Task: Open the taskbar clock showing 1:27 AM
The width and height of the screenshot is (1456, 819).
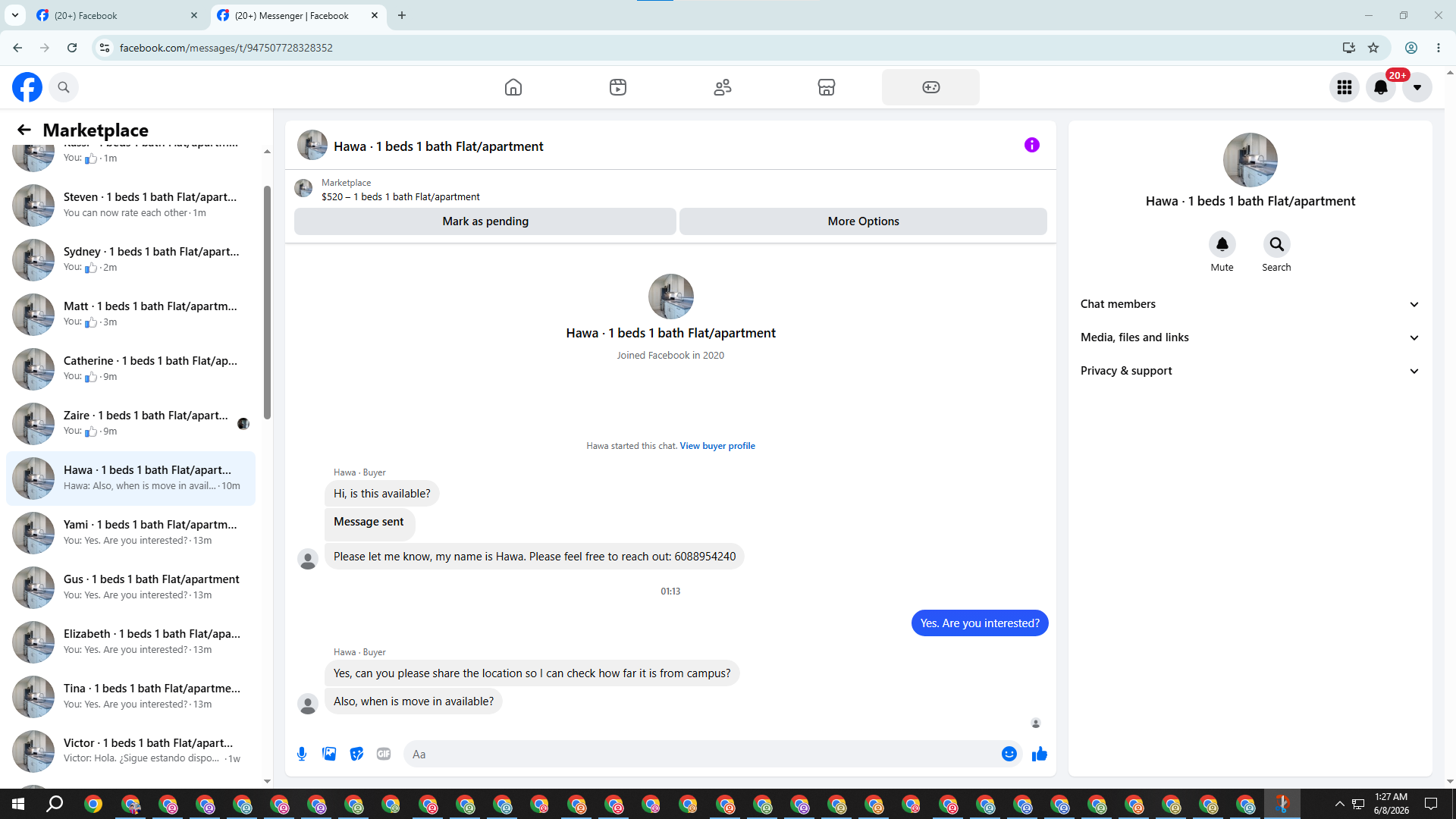Action: coord(1391,804)
